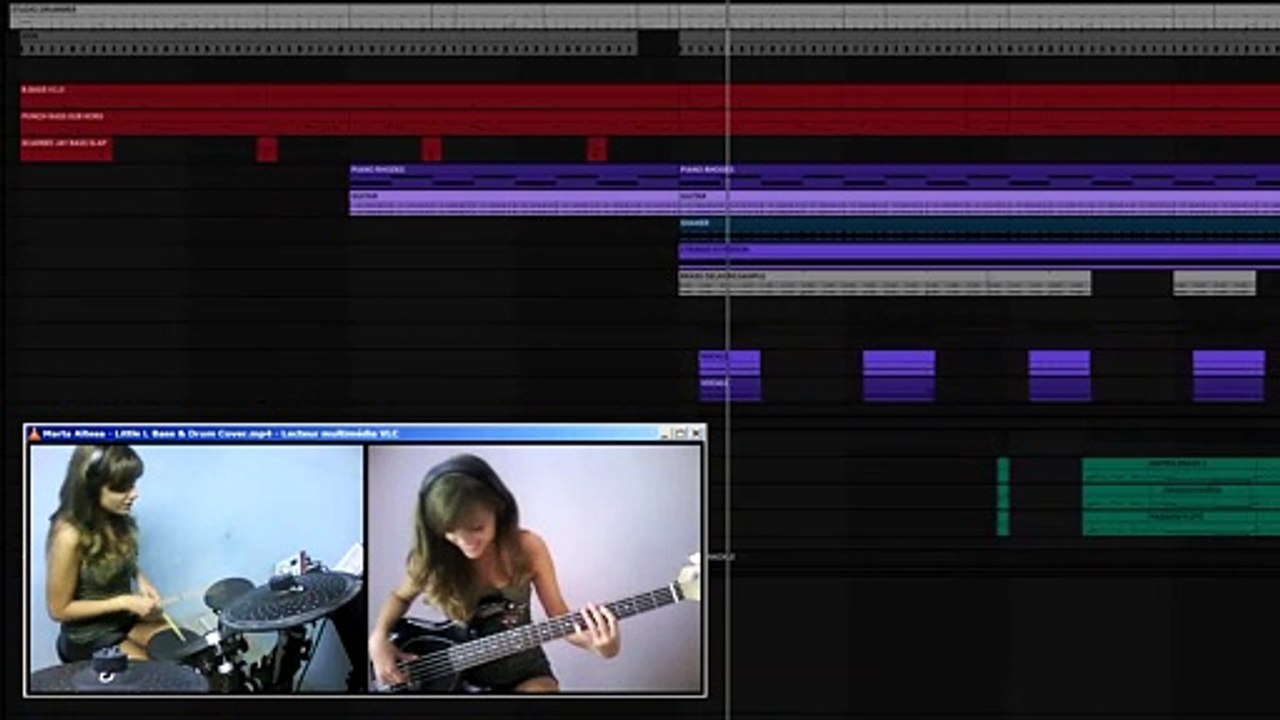Click the VLC cone icon in title bar
The height and width of the screenshot is (720, 1280).
tap(34, 434)
